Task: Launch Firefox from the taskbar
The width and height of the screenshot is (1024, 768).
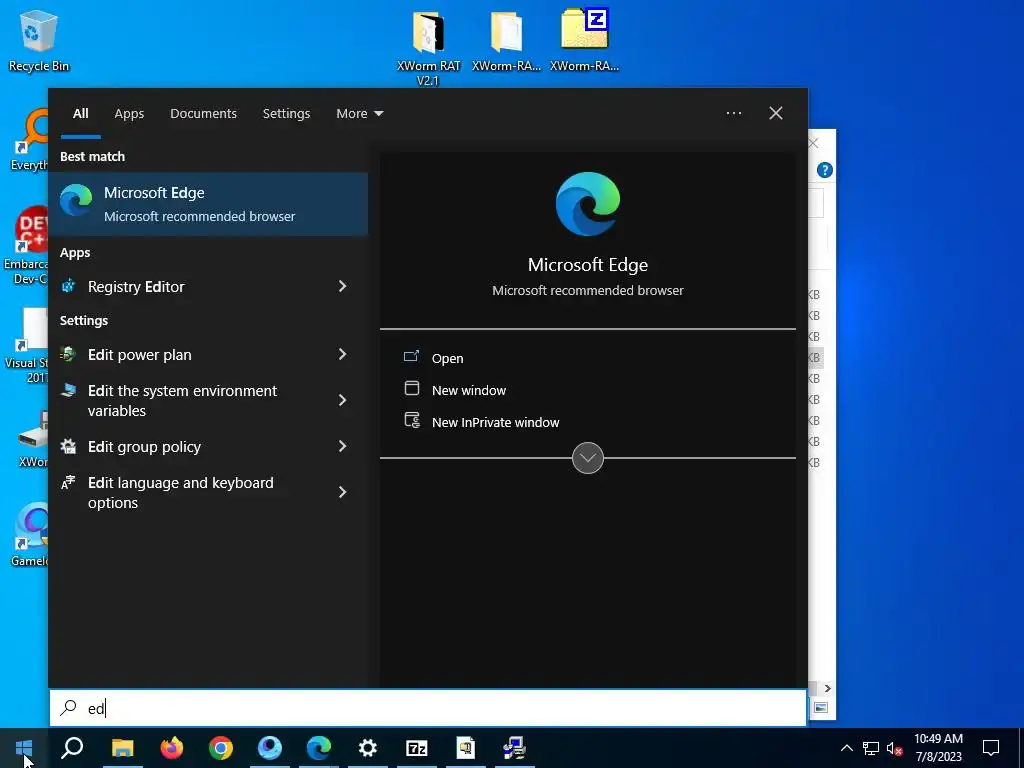Action: pos(172,748)
